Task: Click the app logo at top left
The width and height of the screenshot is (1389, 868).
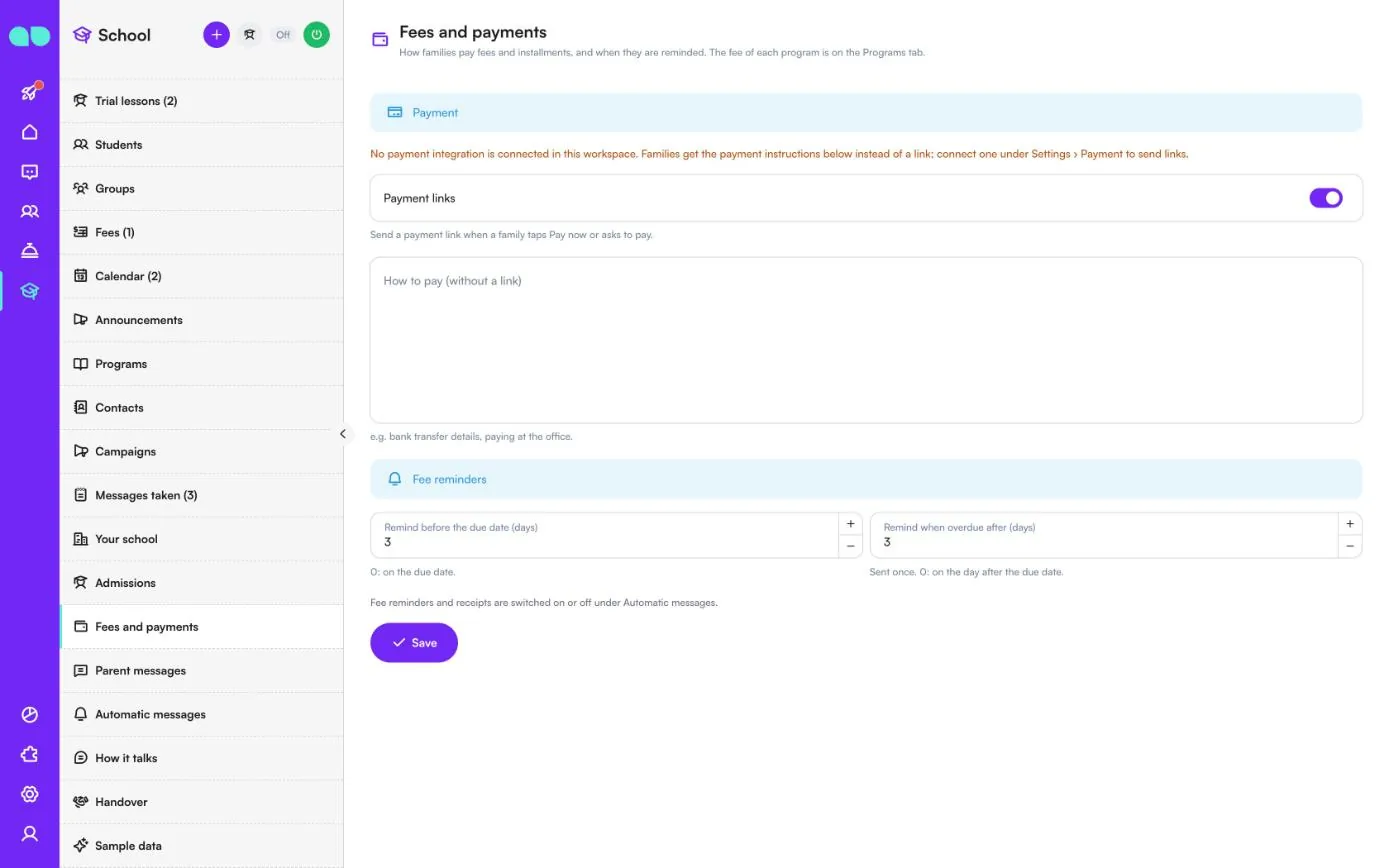Action: (x=30, y=36)
